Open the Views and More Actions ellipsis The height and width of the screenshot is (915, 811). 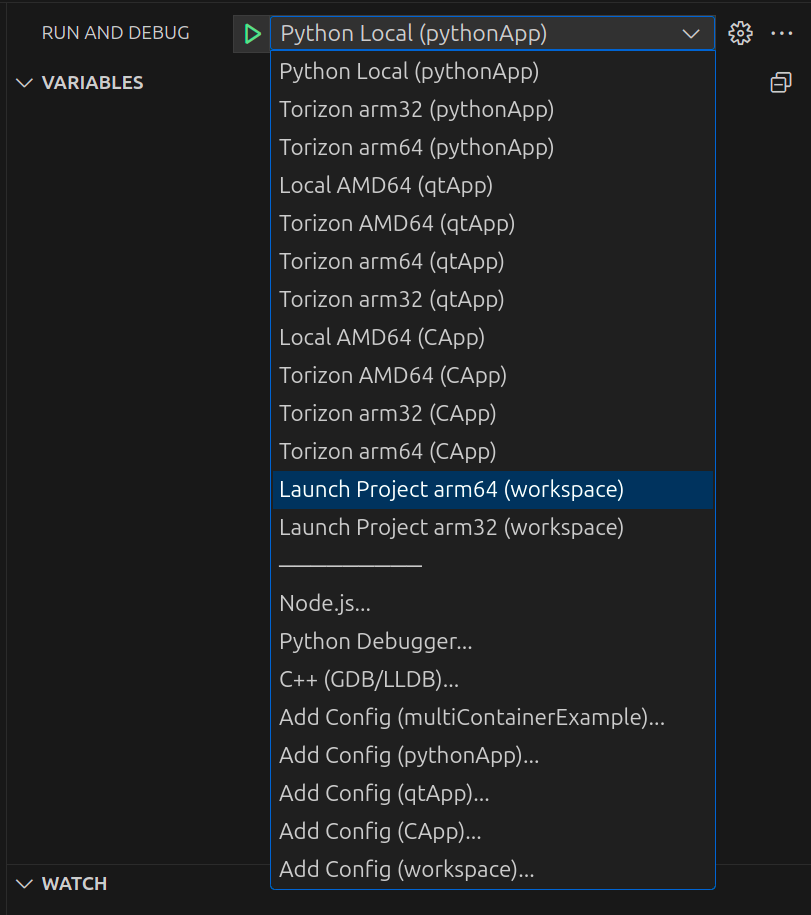click(782, 33)
